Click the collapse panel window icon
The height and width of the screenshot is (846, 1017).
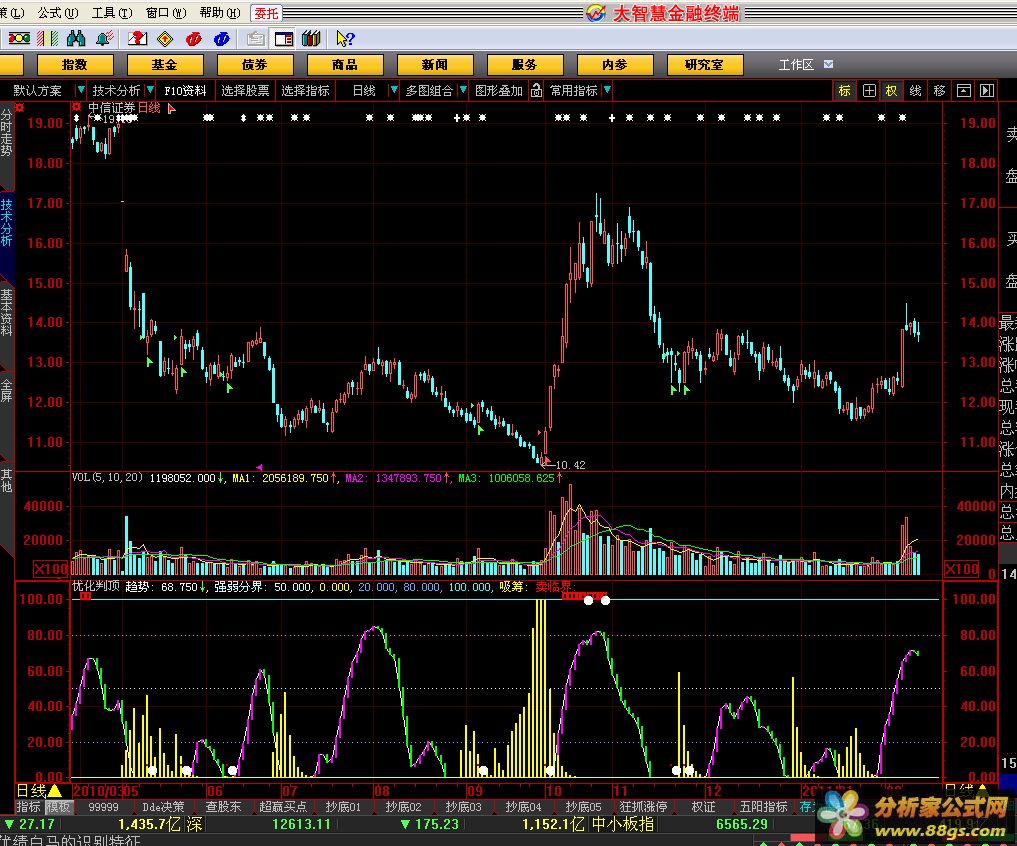(x=964, y=91)
